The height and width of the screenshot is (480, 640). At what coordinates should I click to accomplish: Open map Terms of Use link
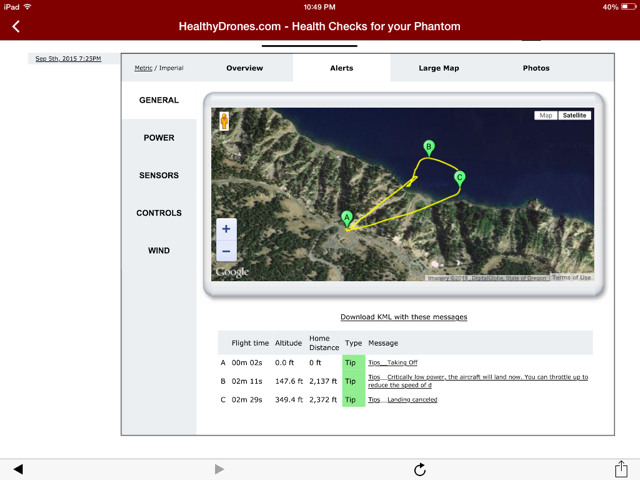click(x=571, y=278)
